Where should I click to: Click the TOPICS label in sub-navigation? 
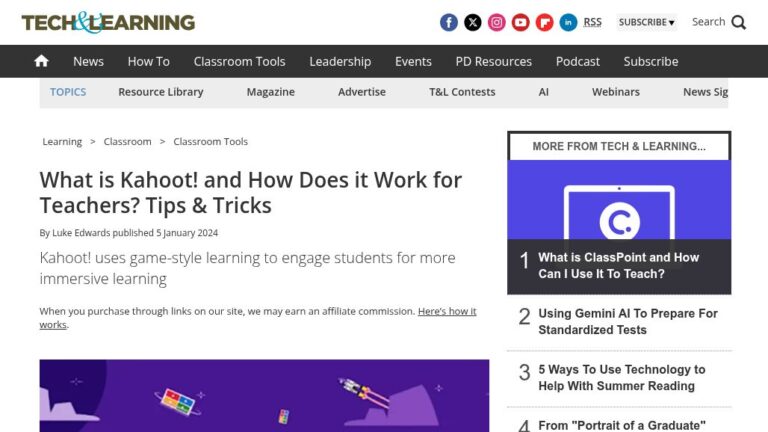(x=68, y=92)
